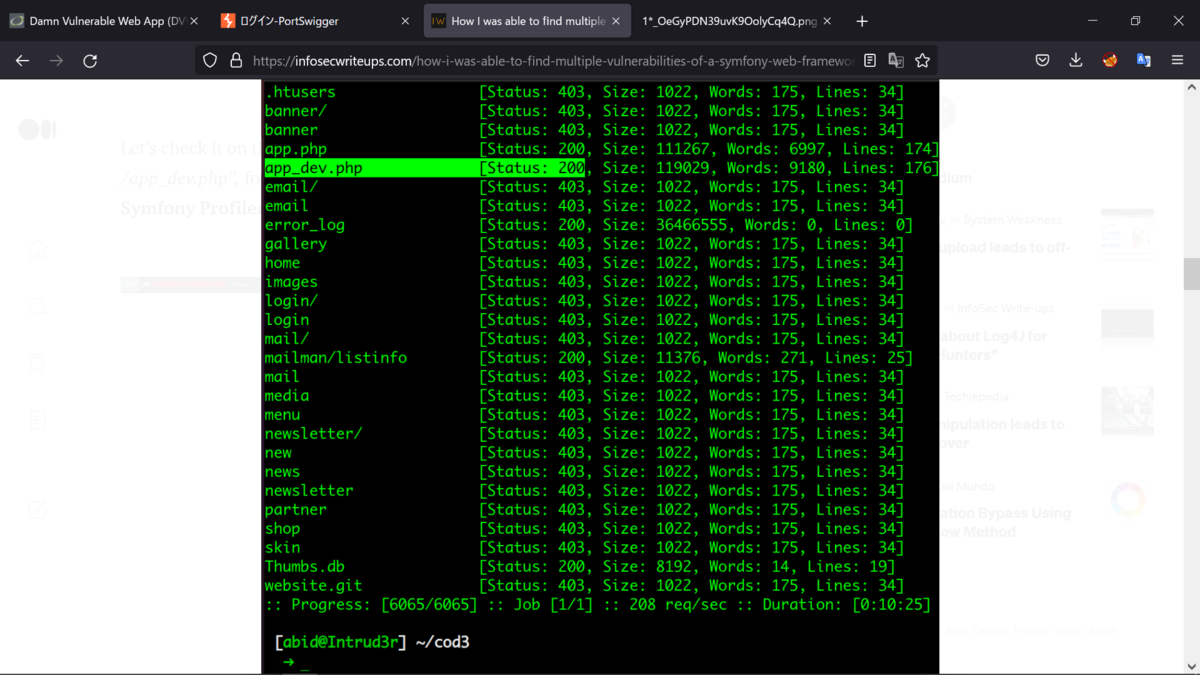Open the Downloads icon in the toolbar
This screenshot has height=675, width=1200.
point(1075,60)
